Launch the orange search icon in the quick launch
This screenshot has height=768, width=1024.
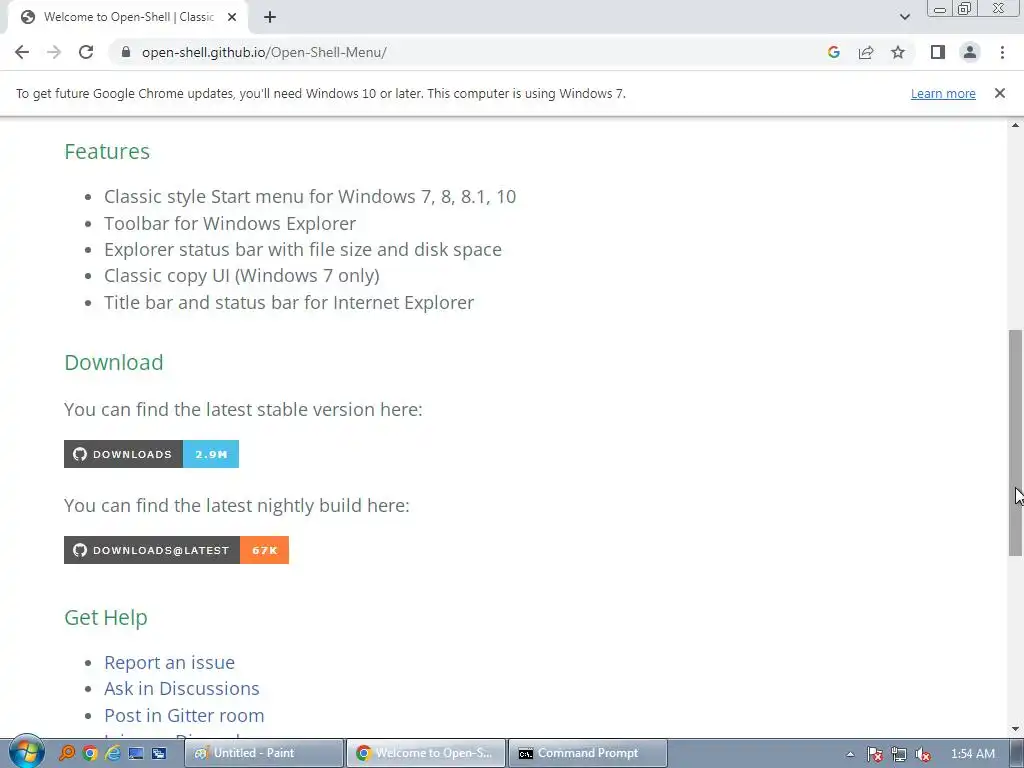(67, 753)
